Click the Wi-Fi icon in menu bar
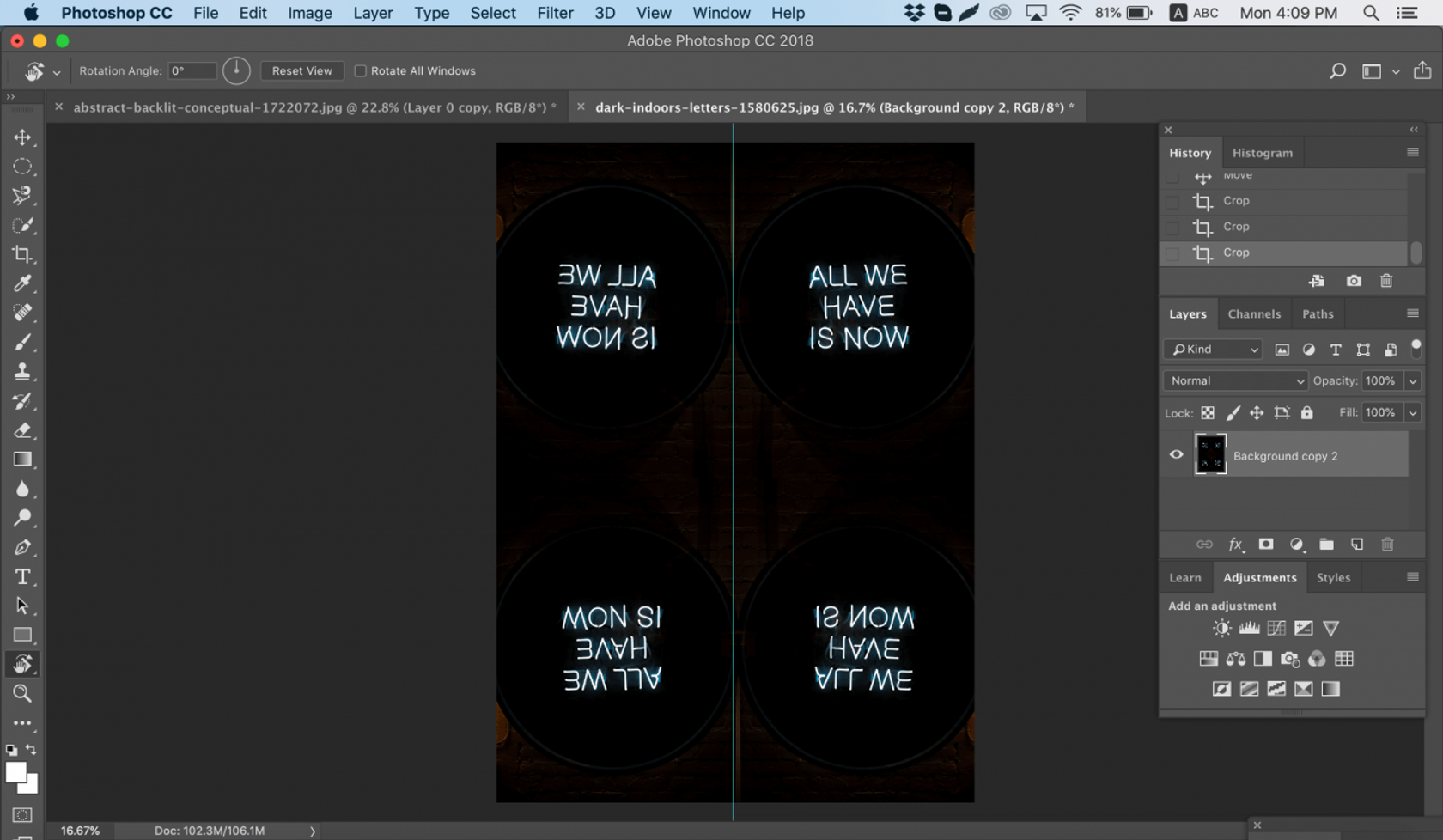 1070,13
